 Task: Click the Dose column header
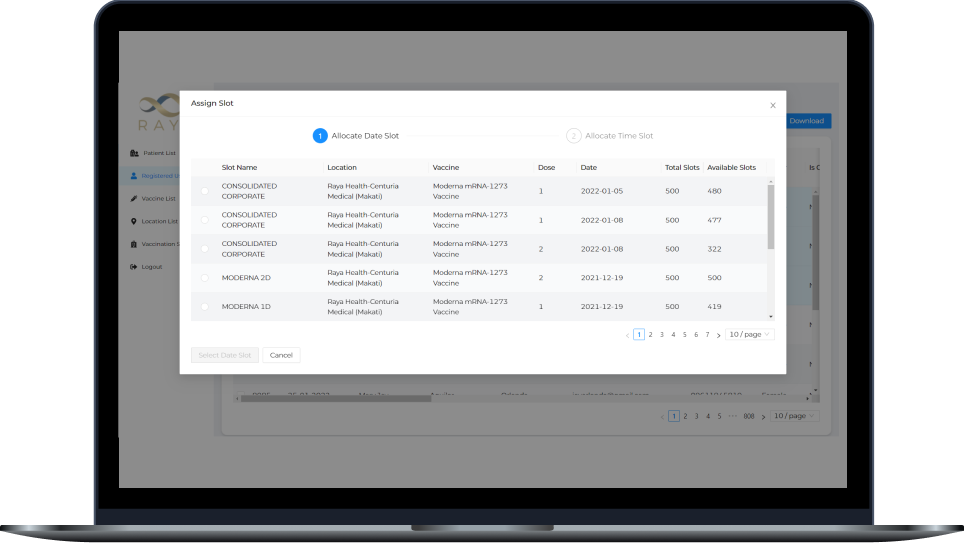[547, 167]
